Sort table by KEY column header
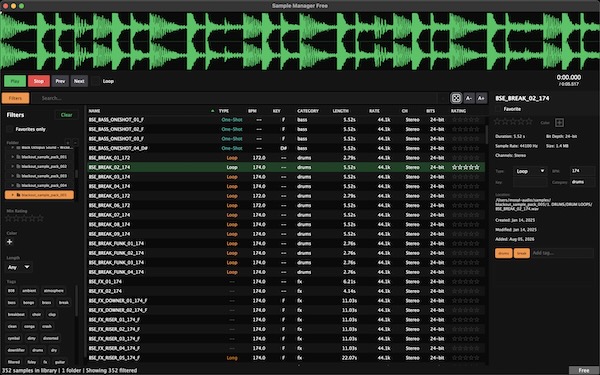 point(277,111)
